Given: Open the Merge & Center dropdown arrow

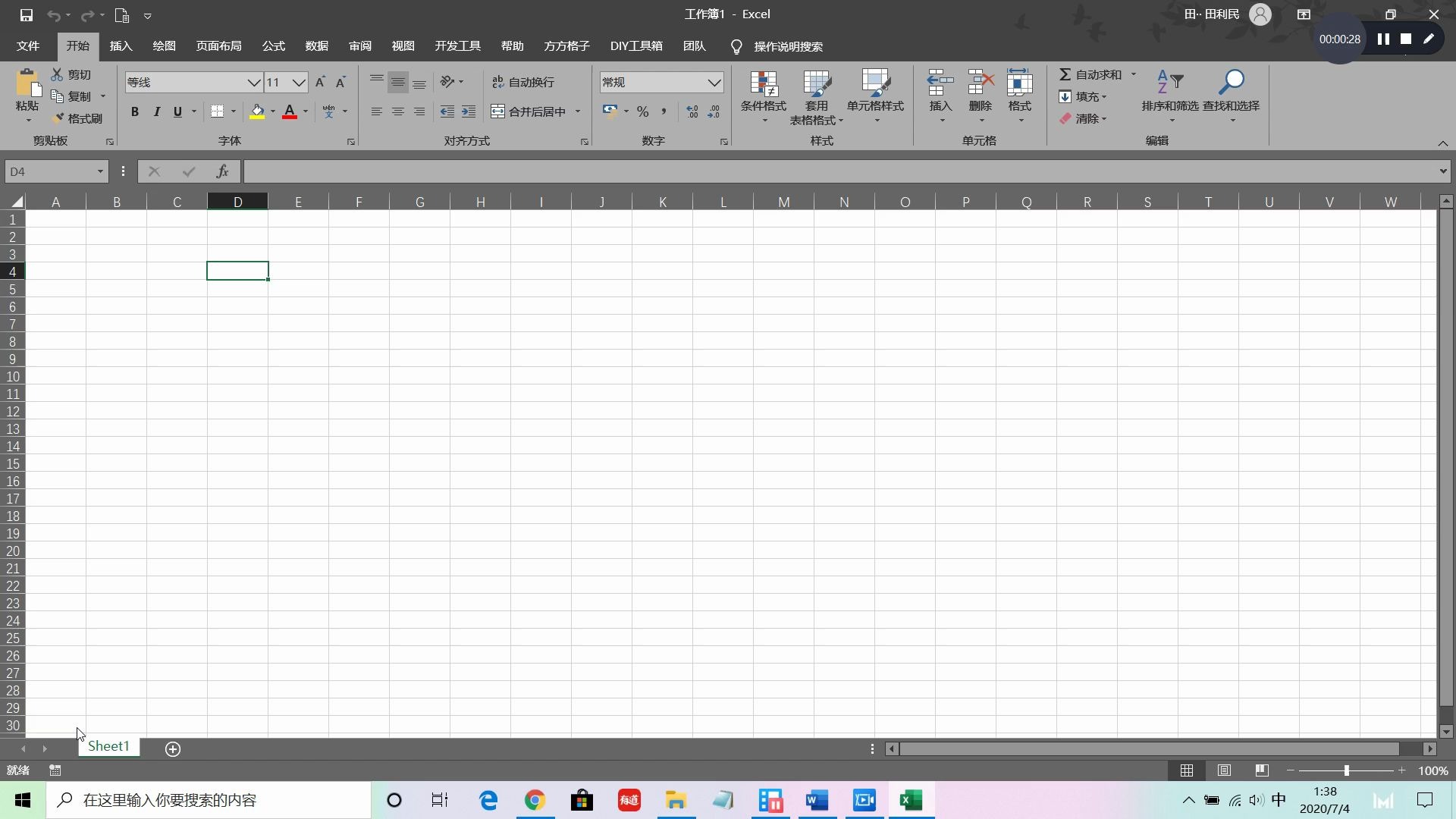Looking at the screenshot, I should pos(578,111).
